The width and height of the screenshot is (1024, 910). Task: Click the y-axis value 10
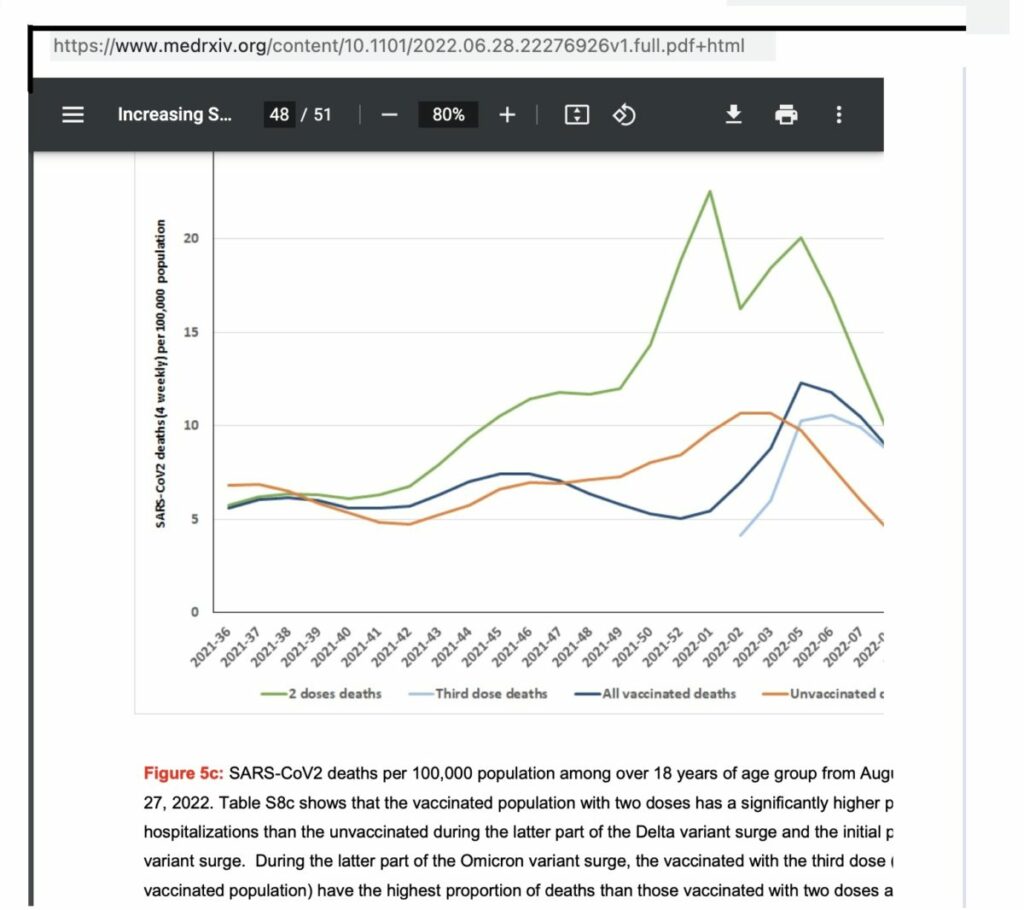191,426
